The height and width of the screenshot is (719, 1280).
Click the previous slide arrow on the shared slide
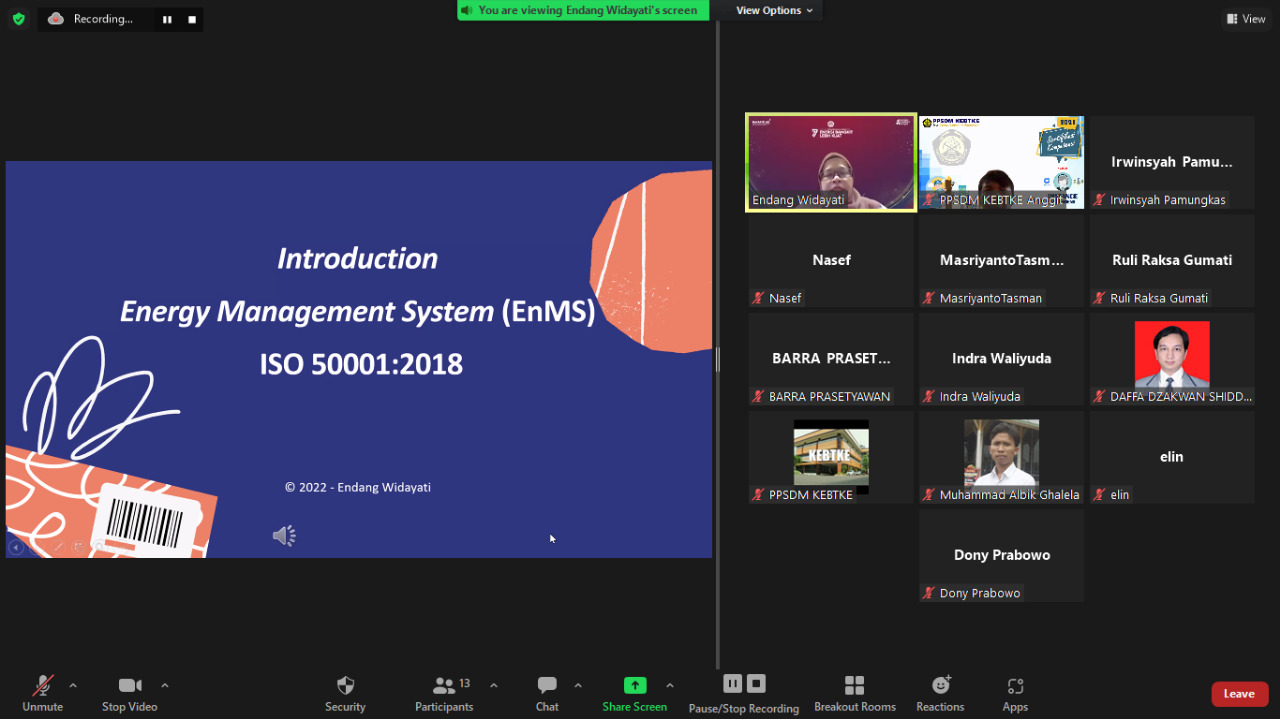(x=15, y=547)
